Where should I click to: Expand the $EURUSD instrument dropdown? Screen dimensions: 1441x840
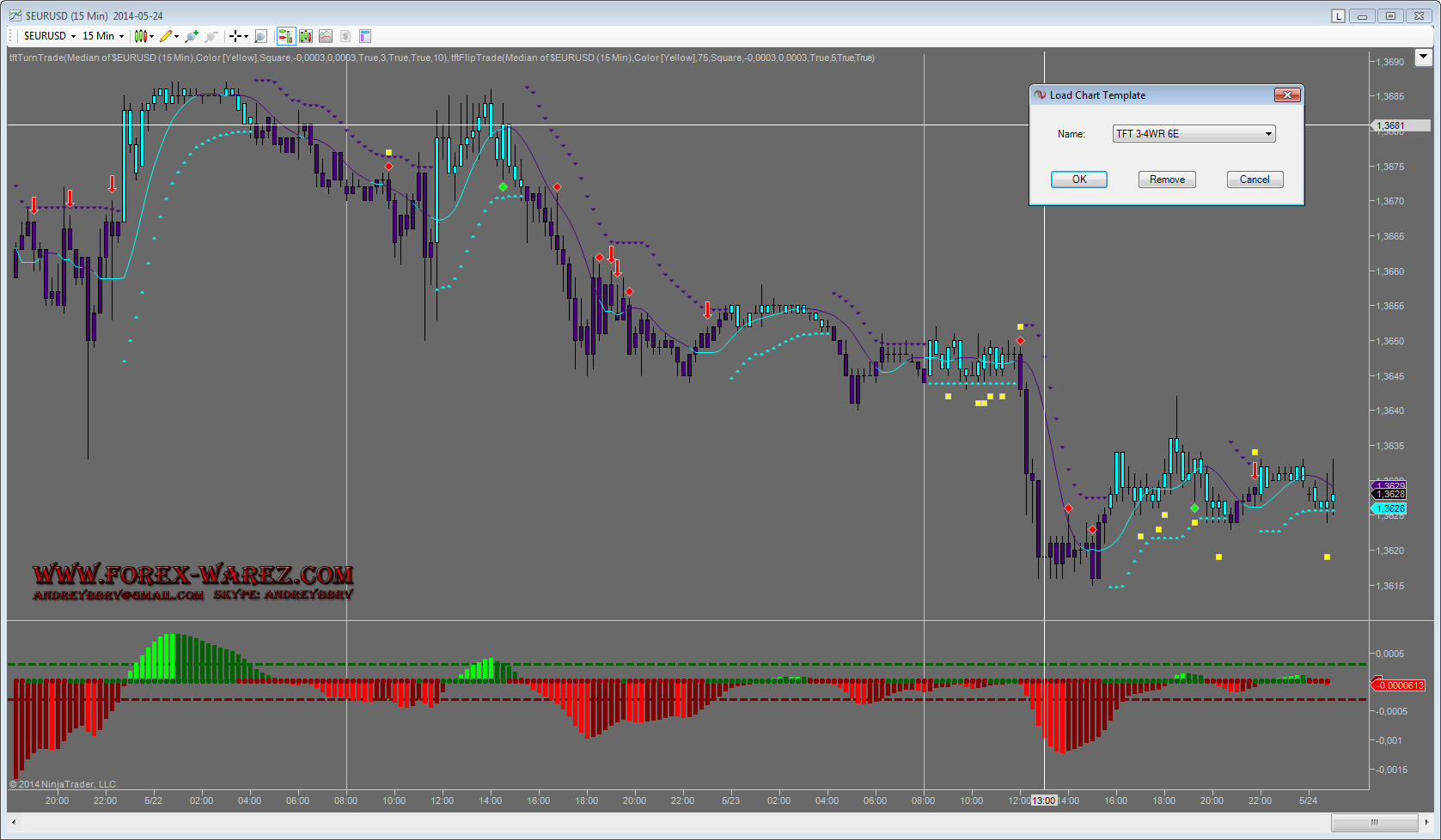click(50, 36)
